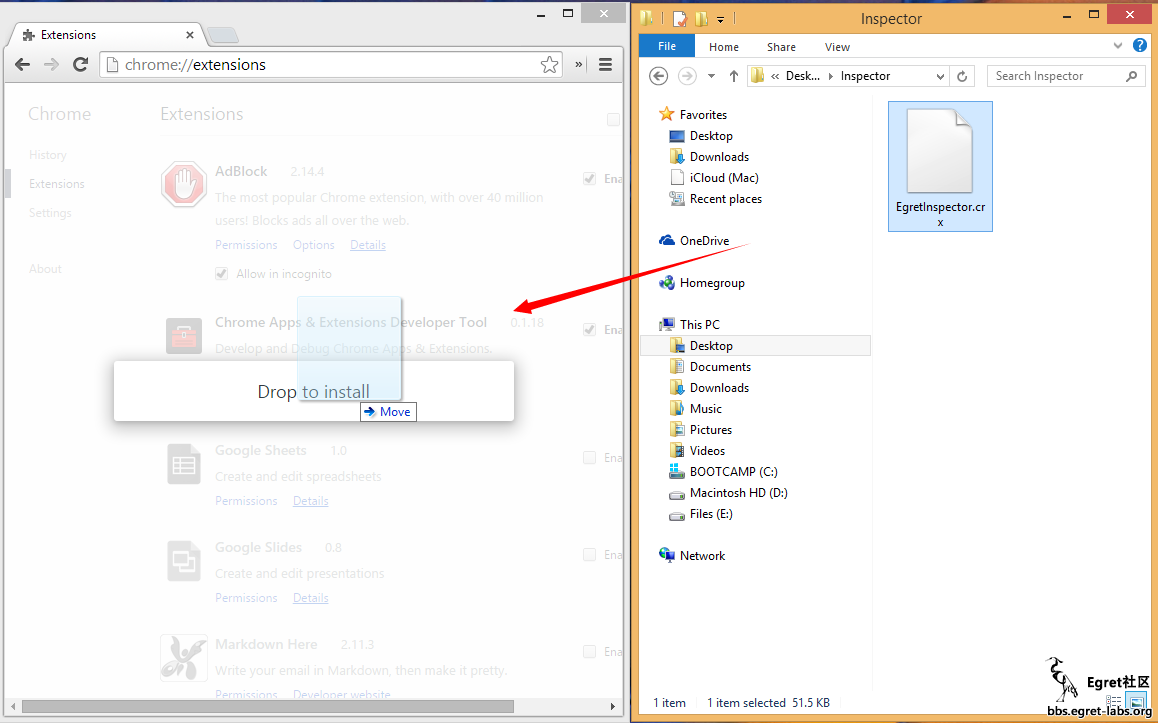This screenshot has height=723, width=1158.
Task: Toggle Allow in incognito for AdBlock
Action: point(222,274)
